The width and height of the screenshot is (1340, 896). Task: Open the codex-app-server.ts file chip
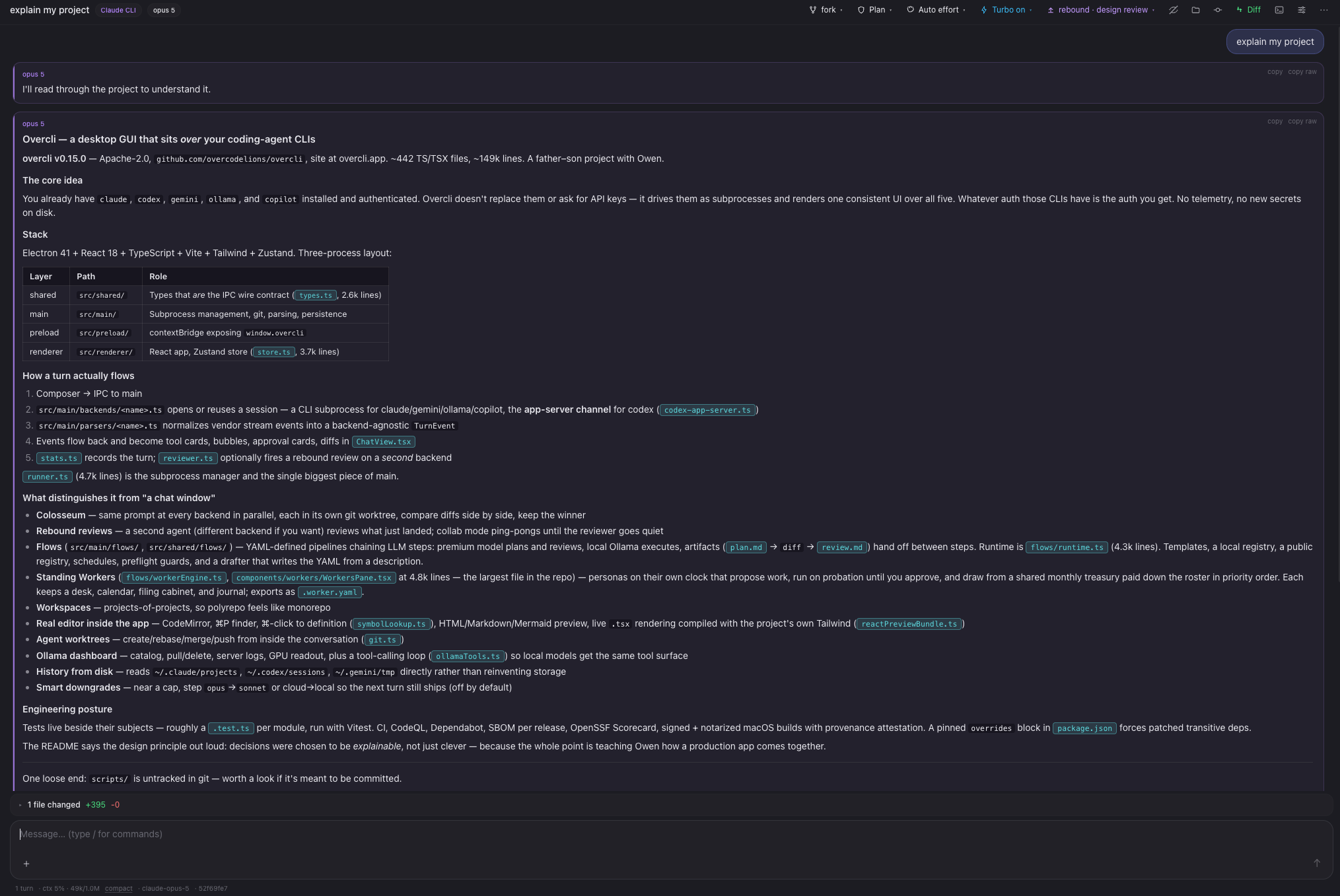click(x=707, y=410)
